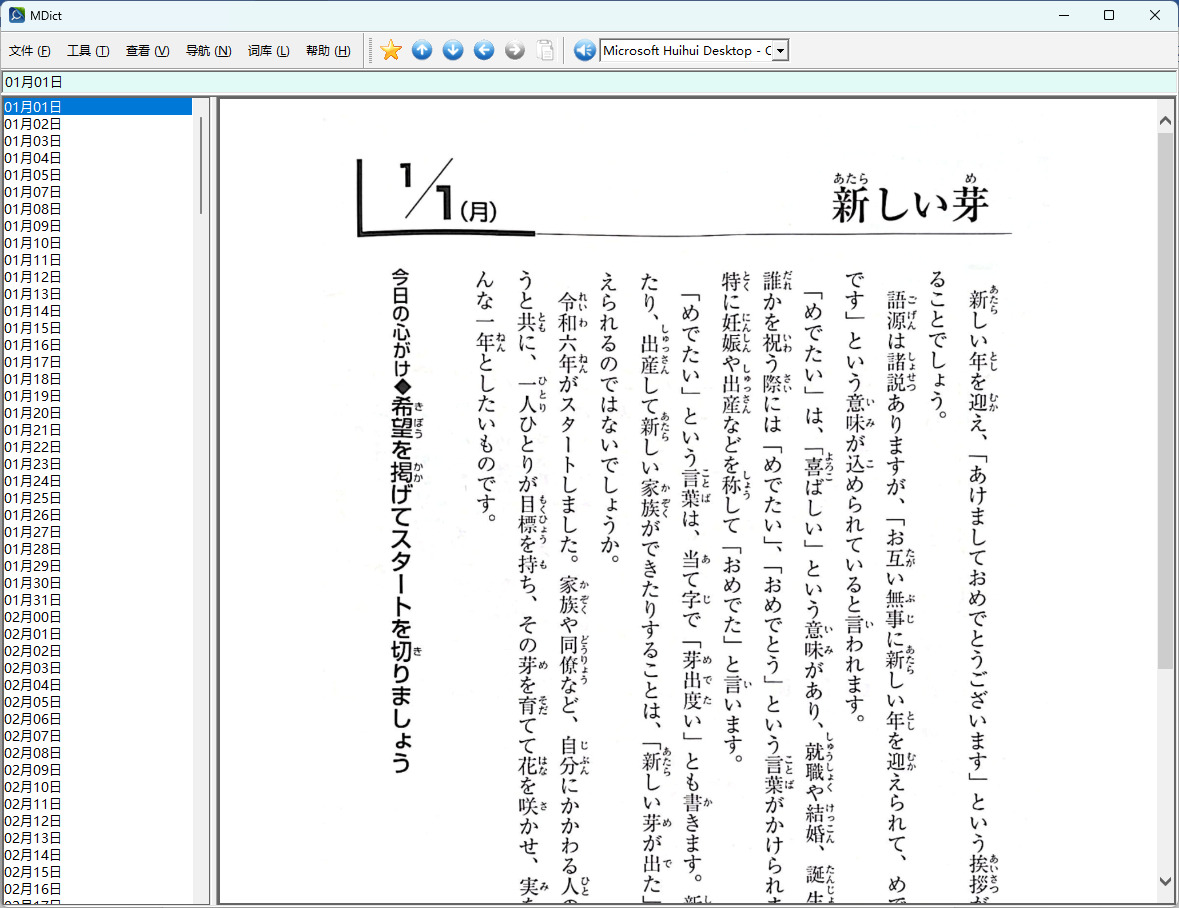Open the 导航 (N) menu
The height and width of the screenshot is (908, 1179).
click(x=208, y=50)
